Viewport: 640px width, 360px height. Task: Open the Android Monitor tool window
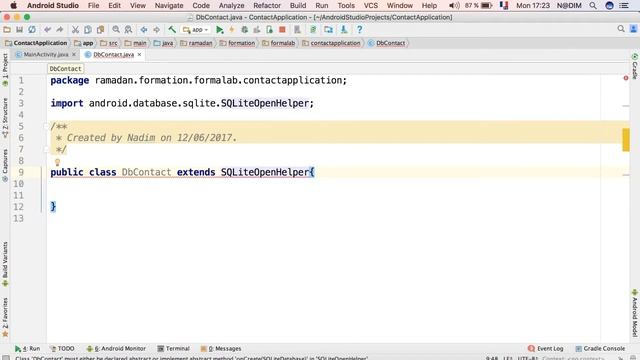coord(116,349)
